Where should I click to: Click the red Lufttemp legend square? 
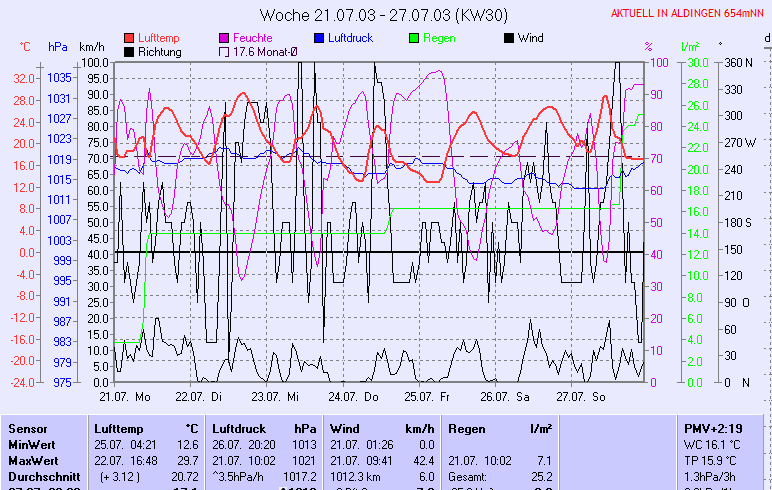pyautogui.click(x=130, y=38)
